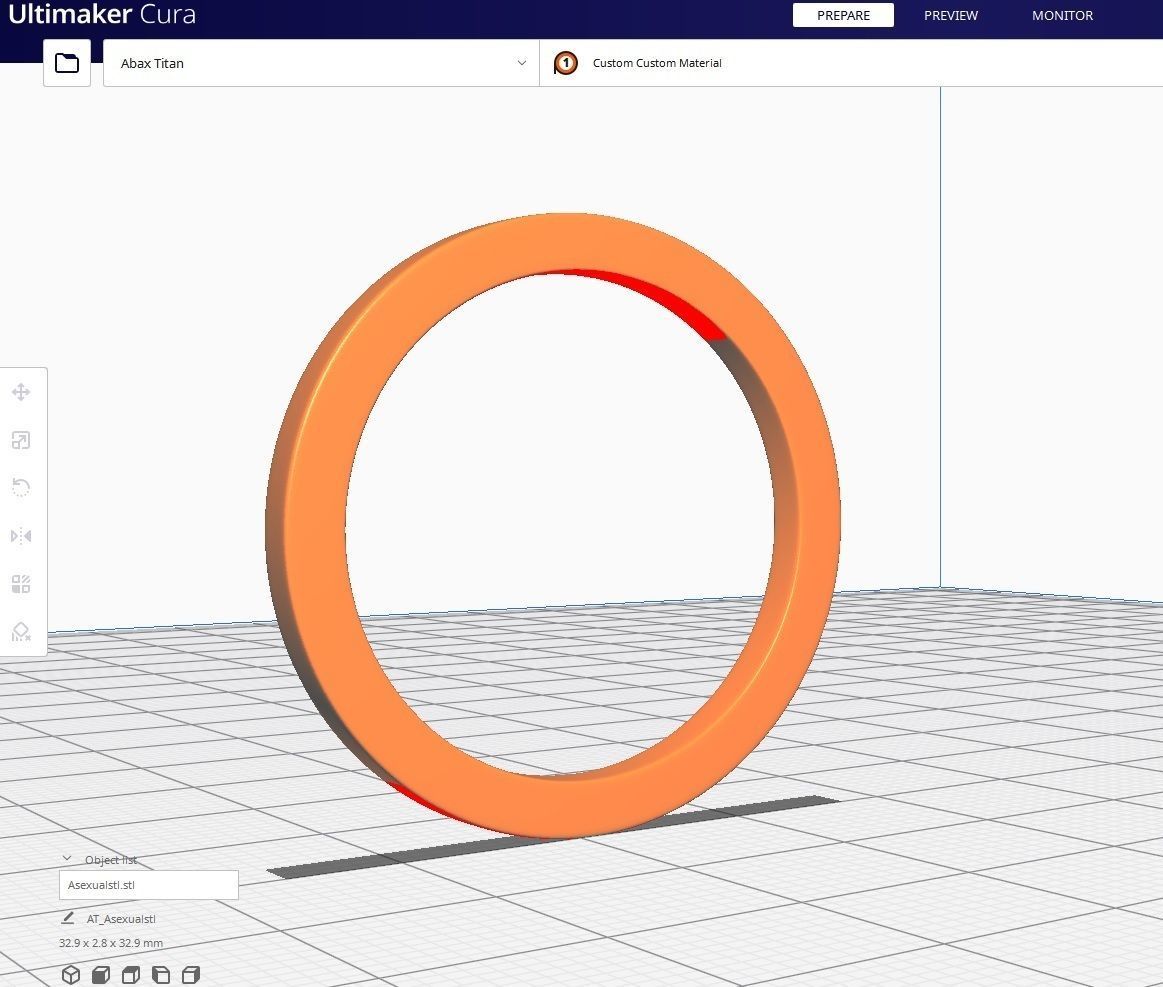Viewport: 1163px width, 987px height.
Task: Open the Abax Titan printer dropdown
Action: point(321,63)
